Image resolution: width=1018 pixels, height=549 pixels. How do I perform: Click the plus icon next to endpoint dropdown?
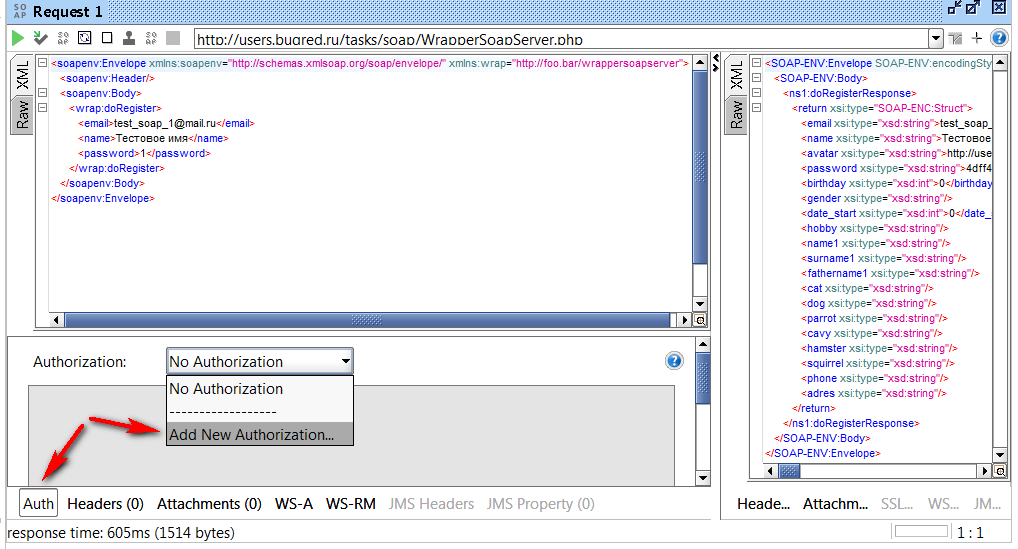[x=976, y=38]
